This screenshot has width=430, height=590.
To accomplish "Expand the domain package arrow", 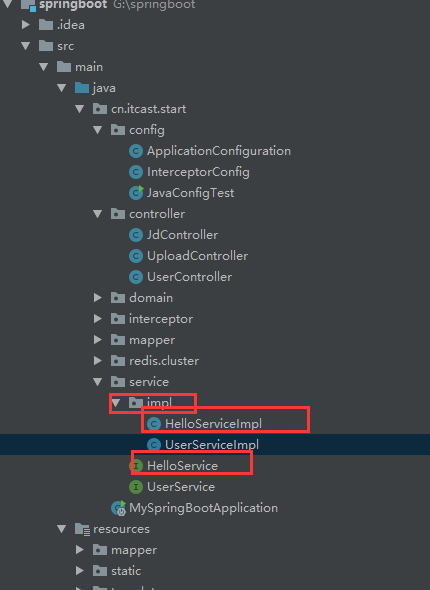I will (98, 298).
